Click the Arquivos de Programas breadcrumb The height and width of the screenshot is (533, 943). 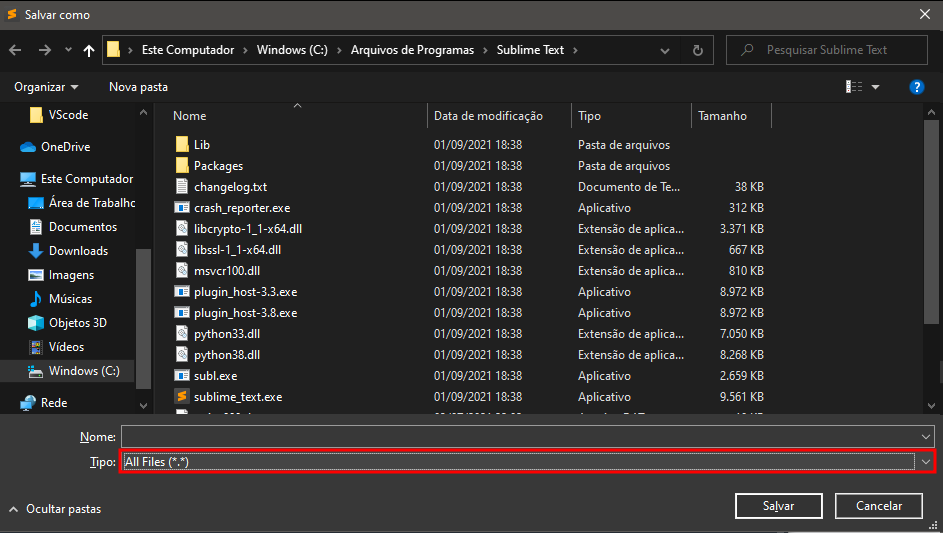coord(413,51)
